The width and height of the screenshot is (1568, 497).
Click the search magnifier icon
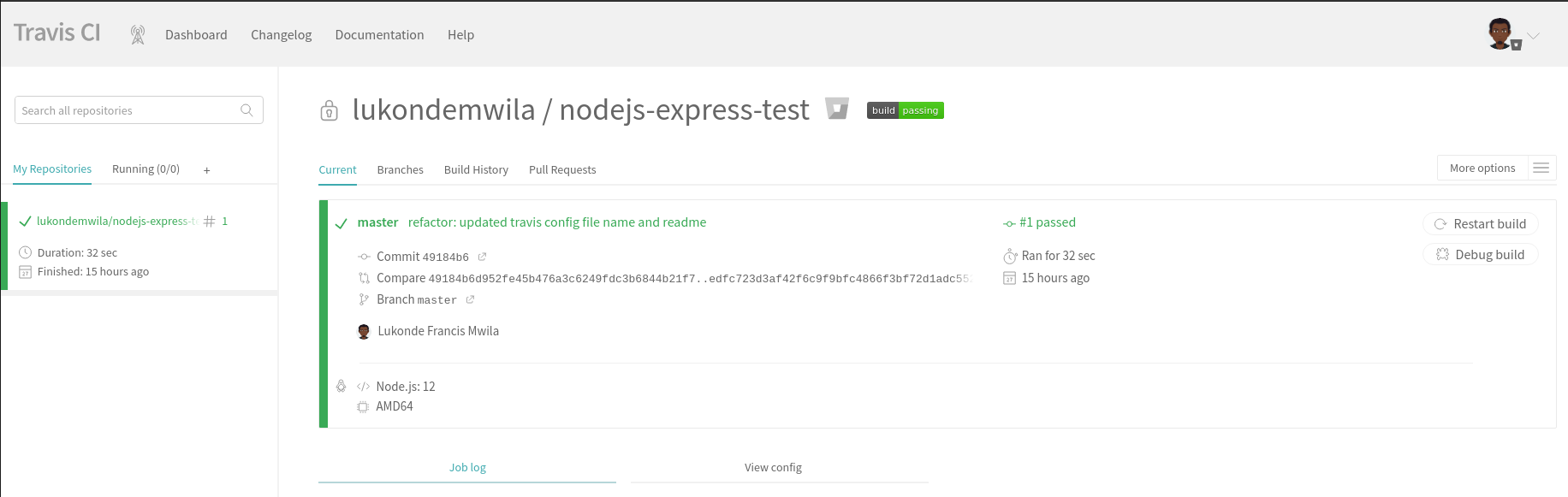click(246, 110)
